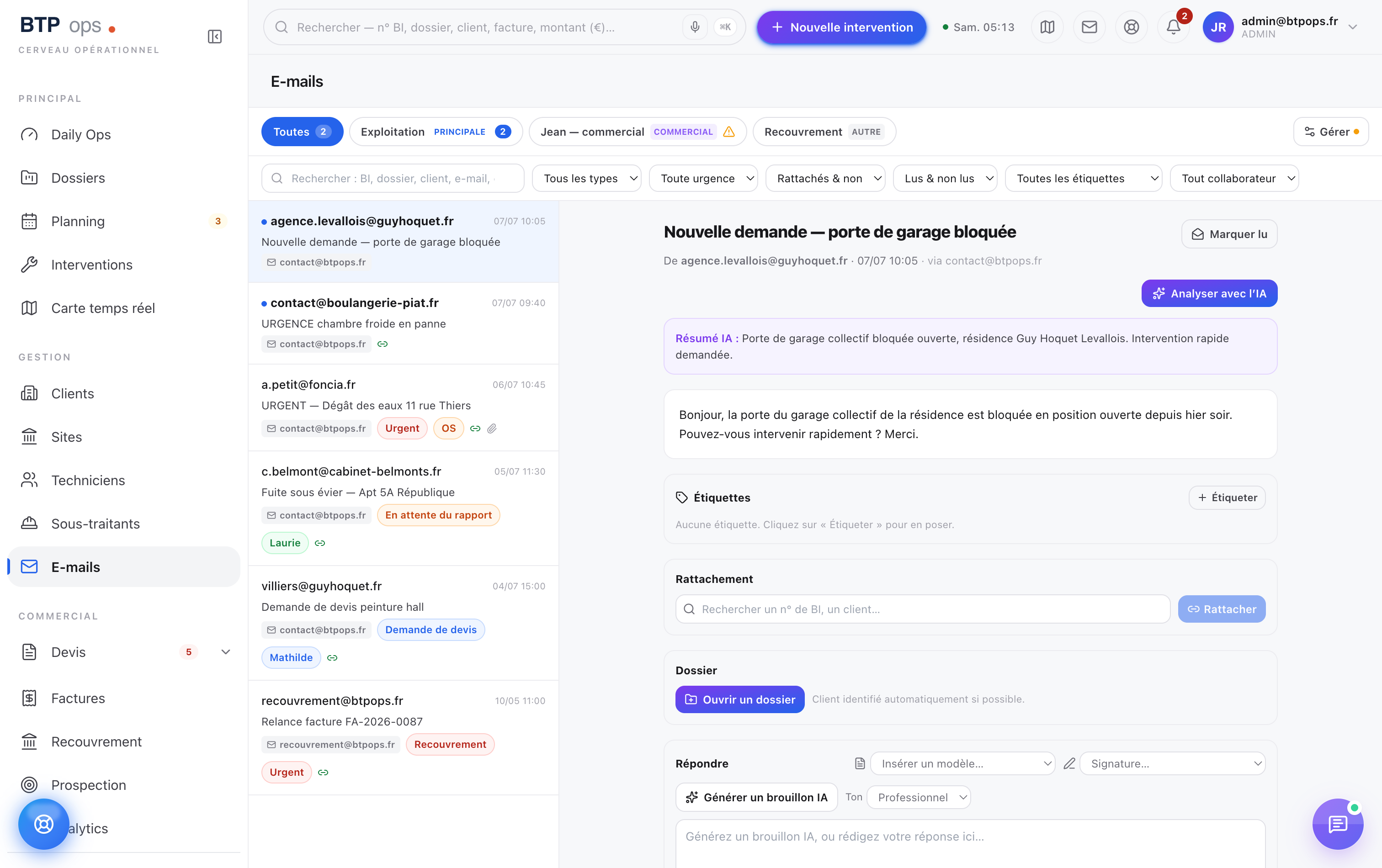Click link icon on boulangerie-piat email row
Image resolution: width=1382 pixels, height=868 pixels.
coord(383,344)
